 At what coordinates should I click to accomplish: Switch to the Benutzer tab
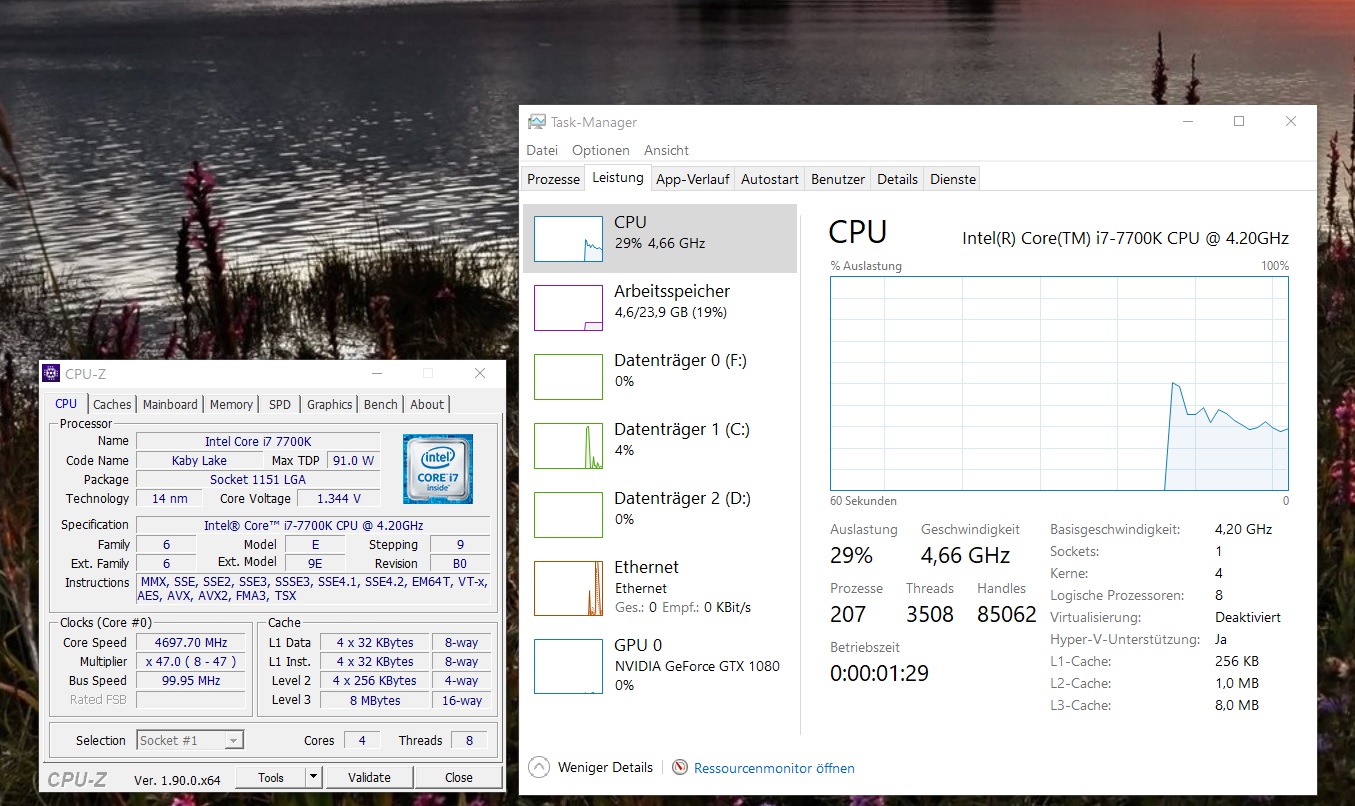(x=837, y=179)
